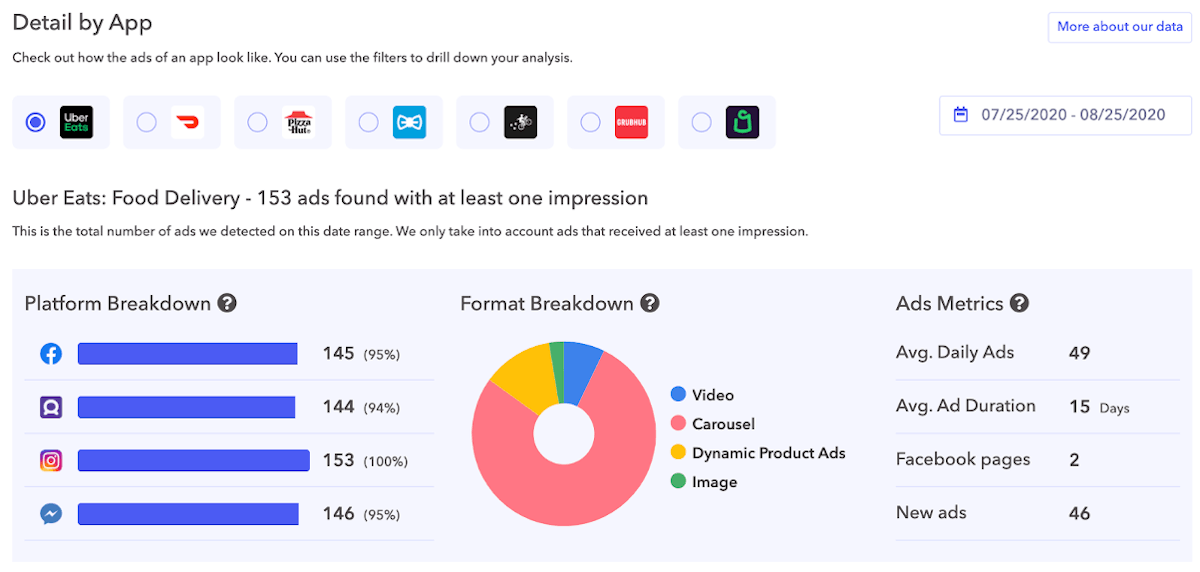Toggle Carousel in the format legend
1200x572 pixels.
click(x=722, y=424)
